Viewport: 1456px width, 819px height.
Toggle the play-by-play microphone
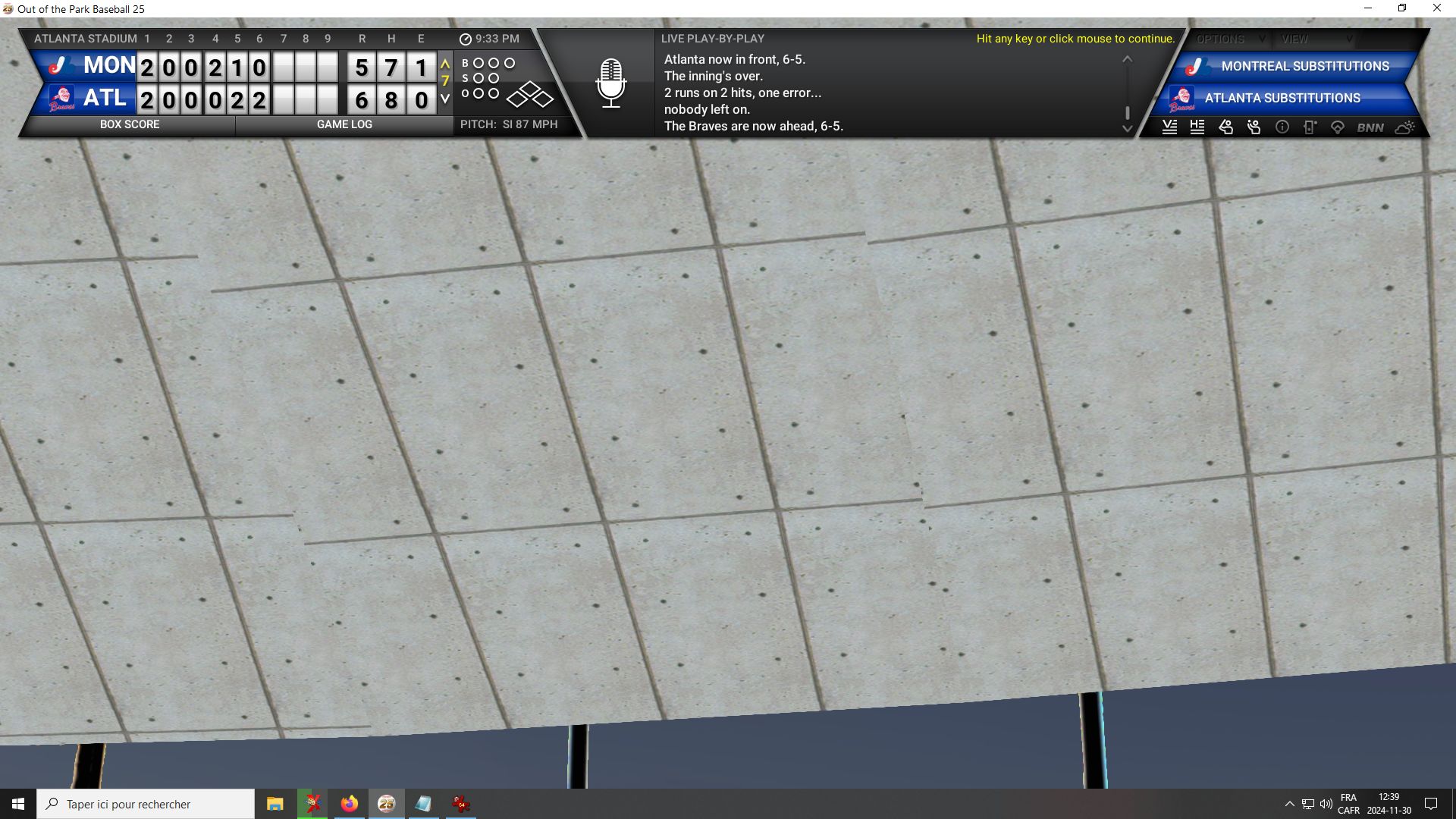pos(611,83)
